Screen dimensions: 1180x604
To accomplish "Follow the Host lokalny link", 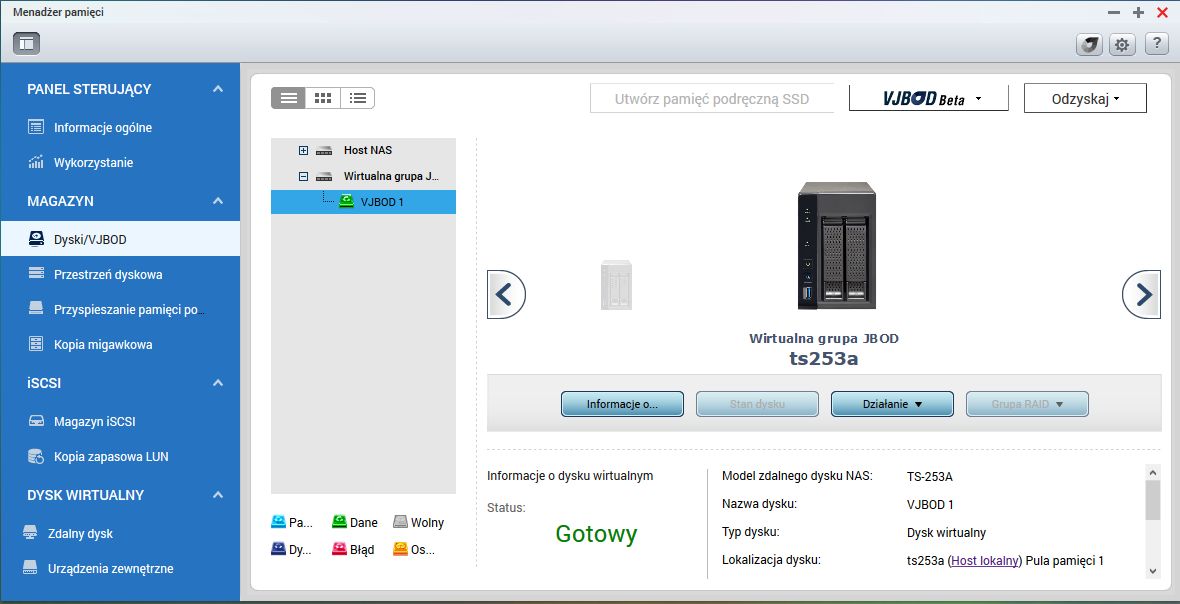I will (x=986, y=560).
